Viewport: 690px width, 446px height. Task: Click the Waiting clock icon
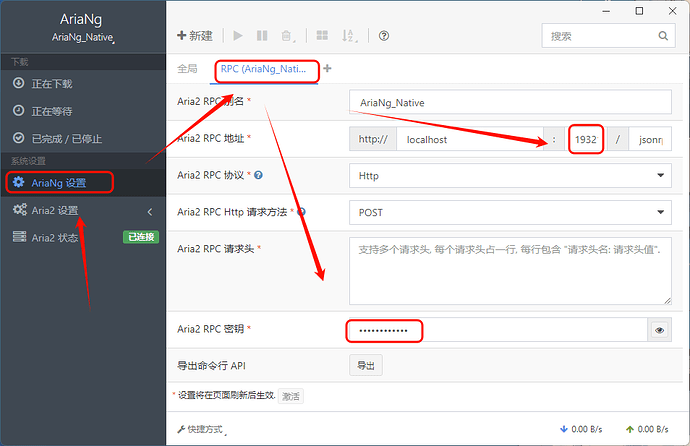18,110
